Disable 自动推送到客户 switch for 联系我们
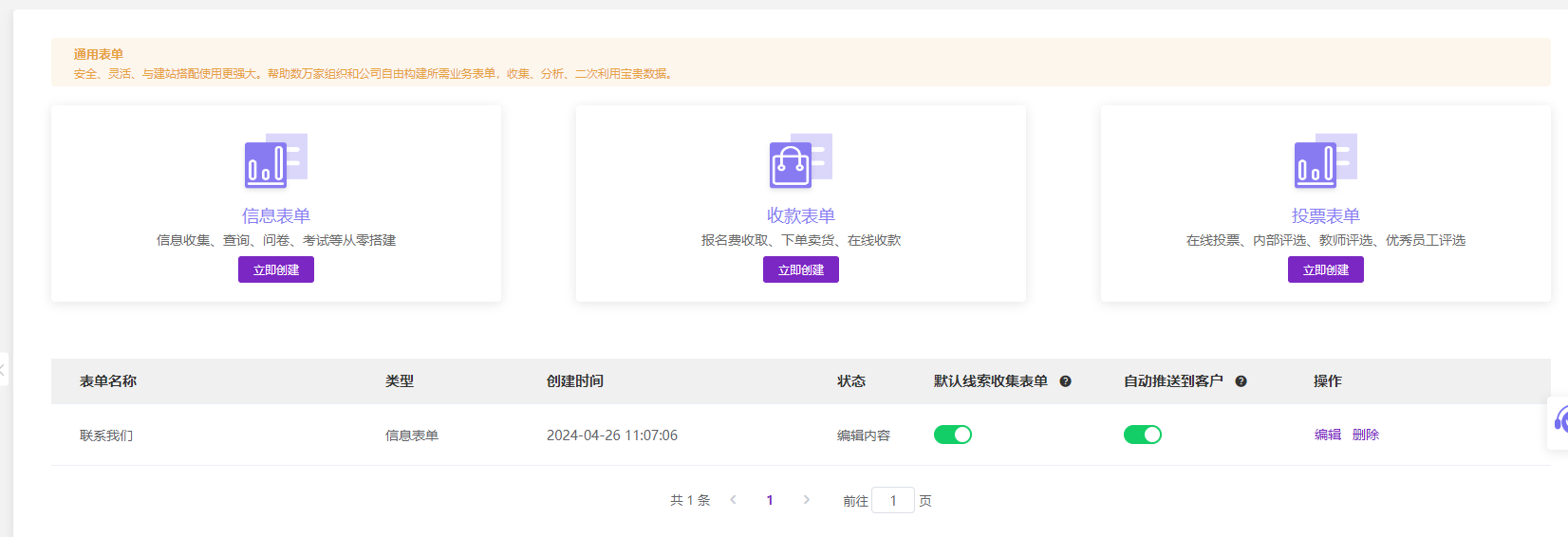Screen dimensions: 1568x537 coord(1142,435)
